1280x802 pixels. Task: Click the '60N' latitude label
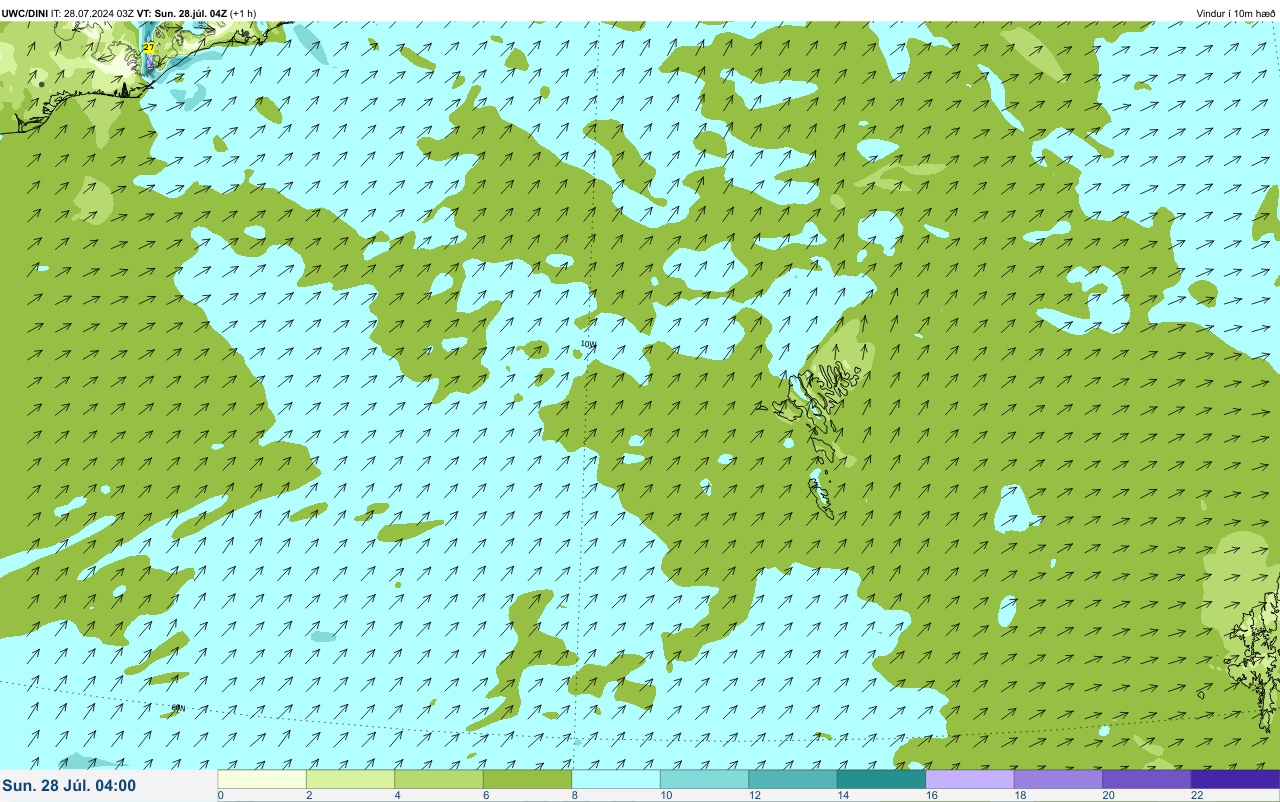pyautogui.click(x=178, y=708)
